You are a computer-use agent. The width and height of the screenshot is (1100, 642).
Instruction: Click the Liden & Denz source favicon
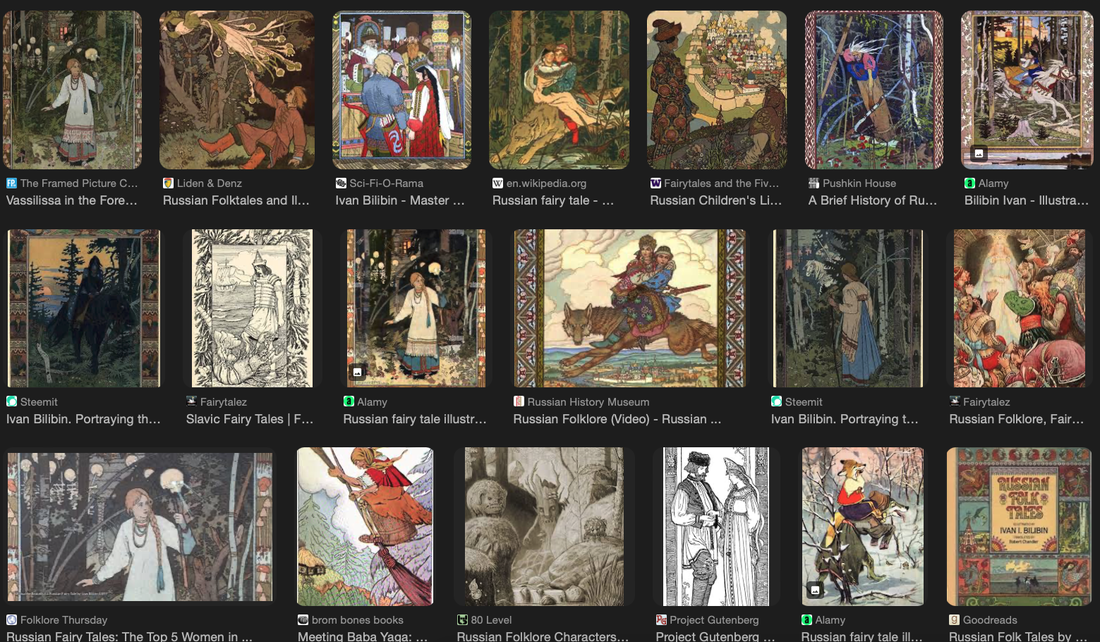pyautogui.click(x=168, y=184)
